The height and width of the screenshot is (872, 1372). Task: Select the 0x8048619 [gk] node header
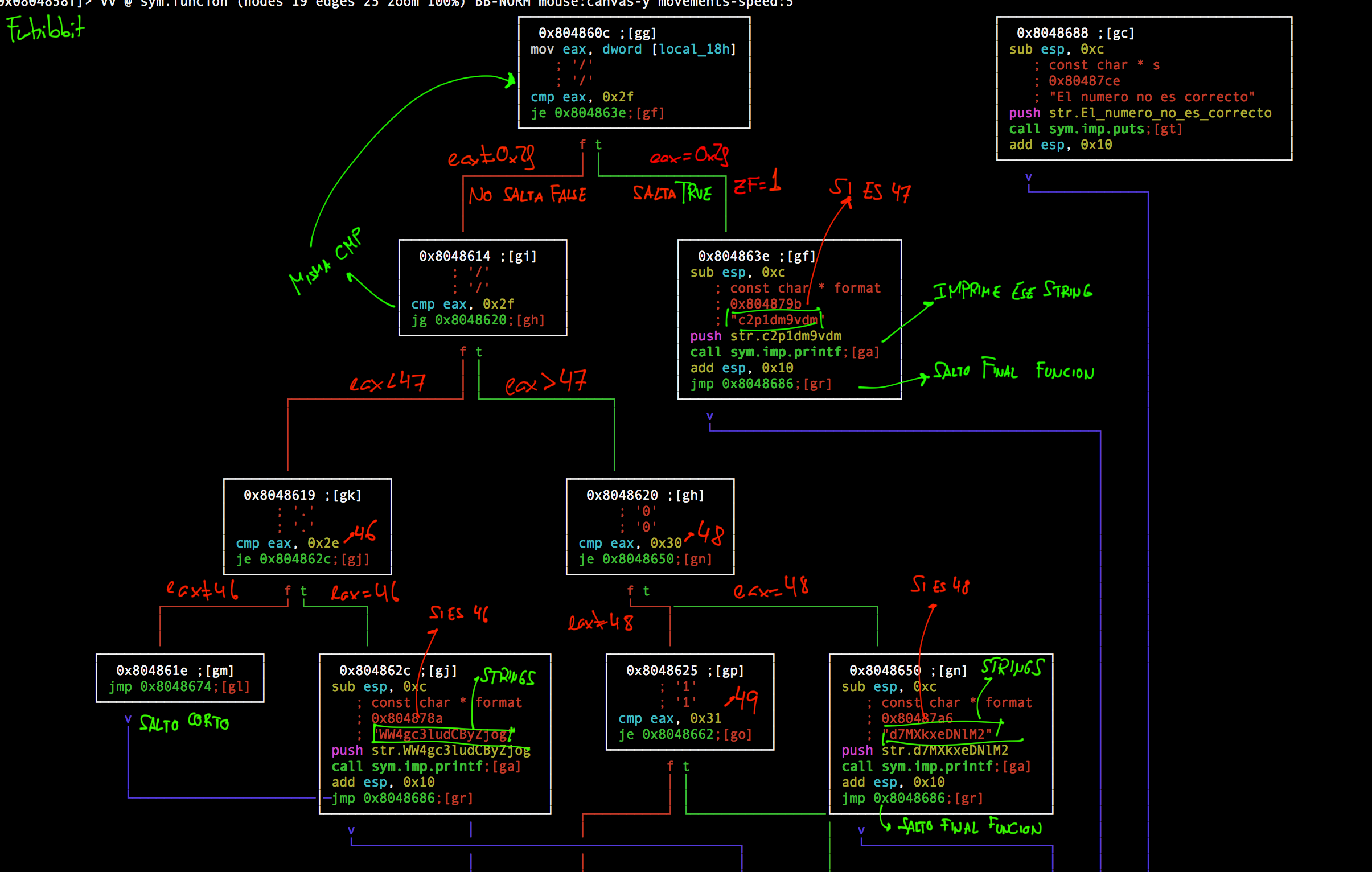(302, 495)
